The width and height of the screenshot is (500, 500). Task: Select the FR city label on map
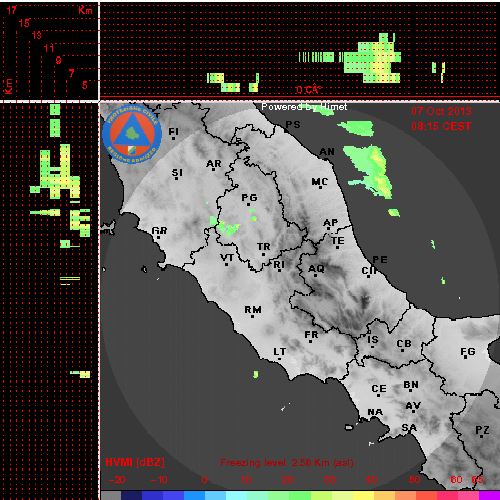click(x=311, y=335)
